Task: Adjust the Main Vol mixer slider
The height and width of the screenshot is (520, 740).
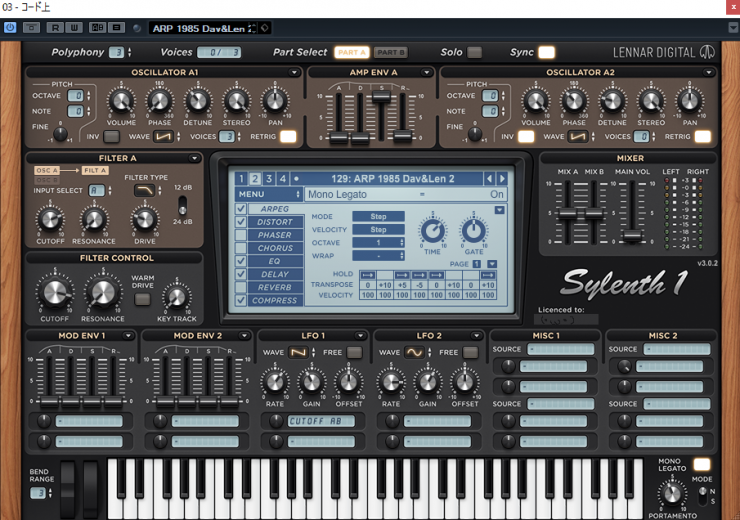Action: point(632,235)
